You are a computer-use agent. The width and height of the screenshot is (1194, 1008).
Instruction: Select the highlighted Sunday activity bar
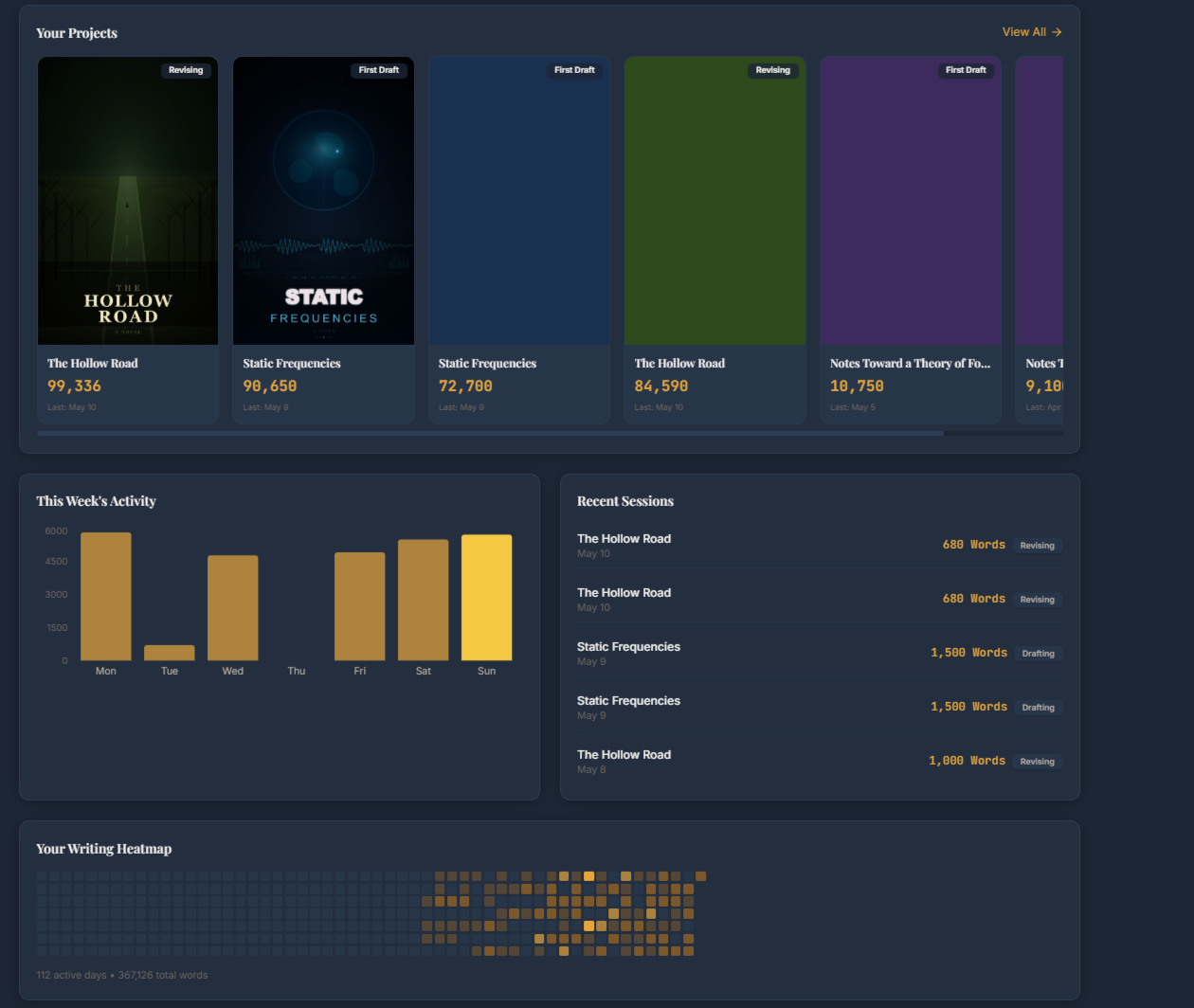click(487, 598)
